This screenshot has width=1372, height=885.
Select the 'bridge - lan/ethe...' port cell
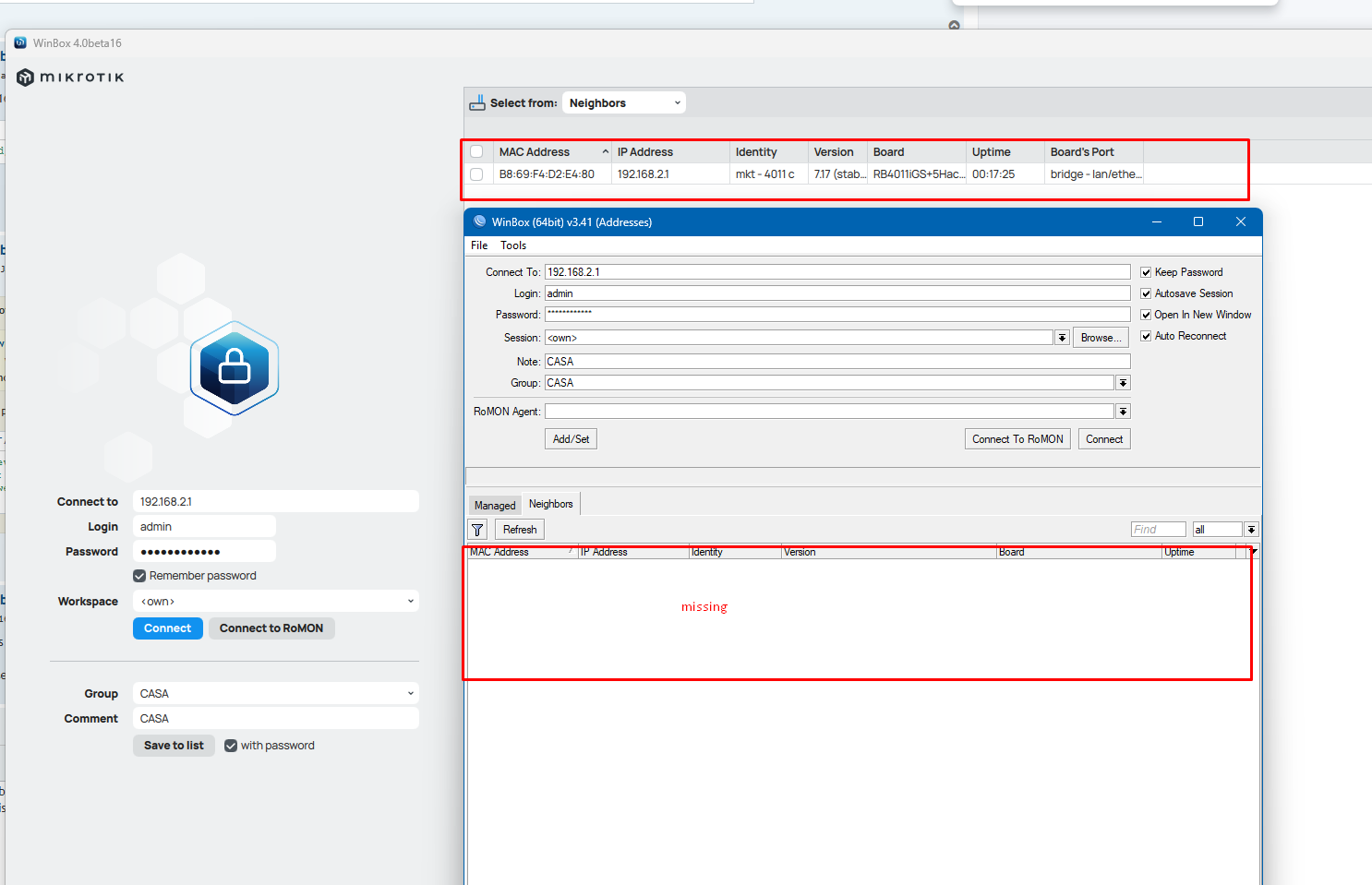point(1094,173)
